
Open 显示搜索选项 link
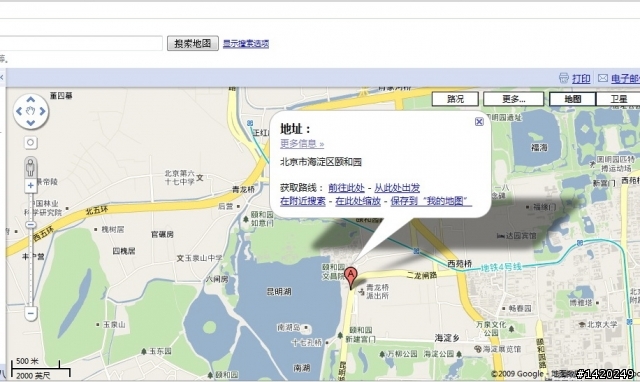point(246,44)
